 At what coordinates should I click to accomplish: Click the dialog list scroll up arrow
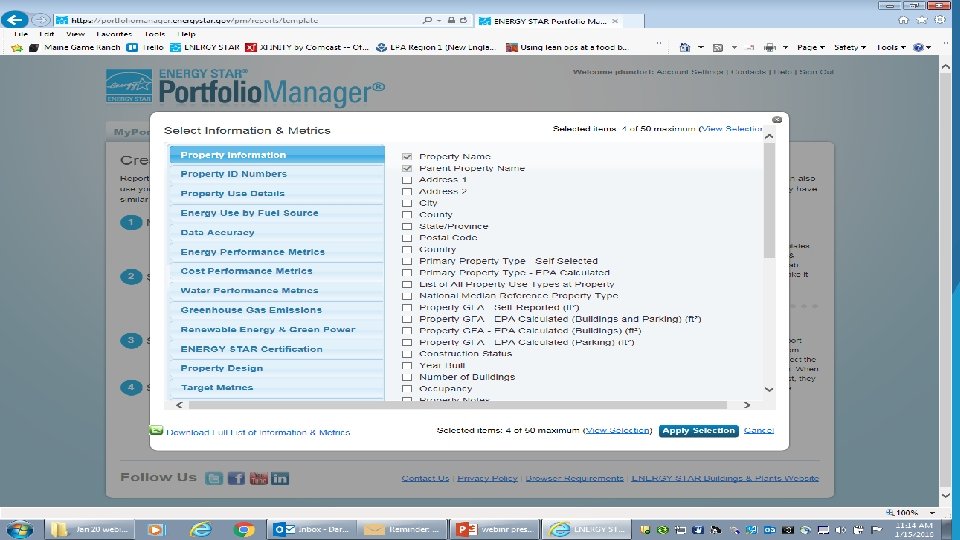[x=769, y=137]
